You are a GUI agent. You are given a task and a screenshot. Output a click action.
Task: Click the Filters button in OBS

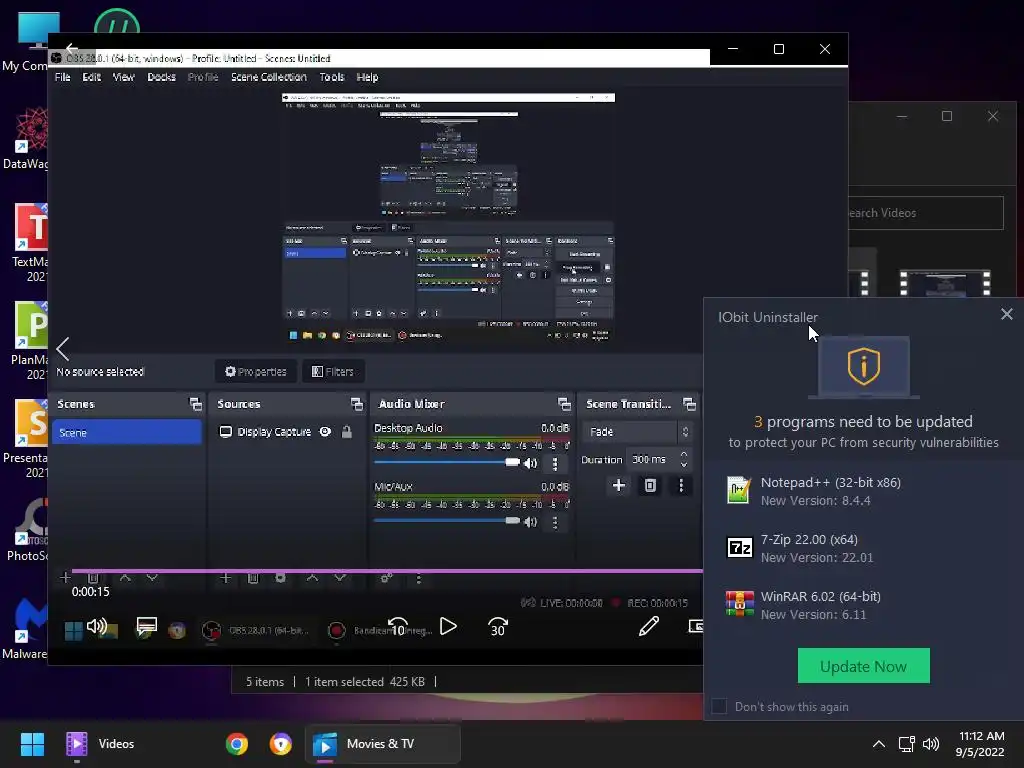click(333, 372)
